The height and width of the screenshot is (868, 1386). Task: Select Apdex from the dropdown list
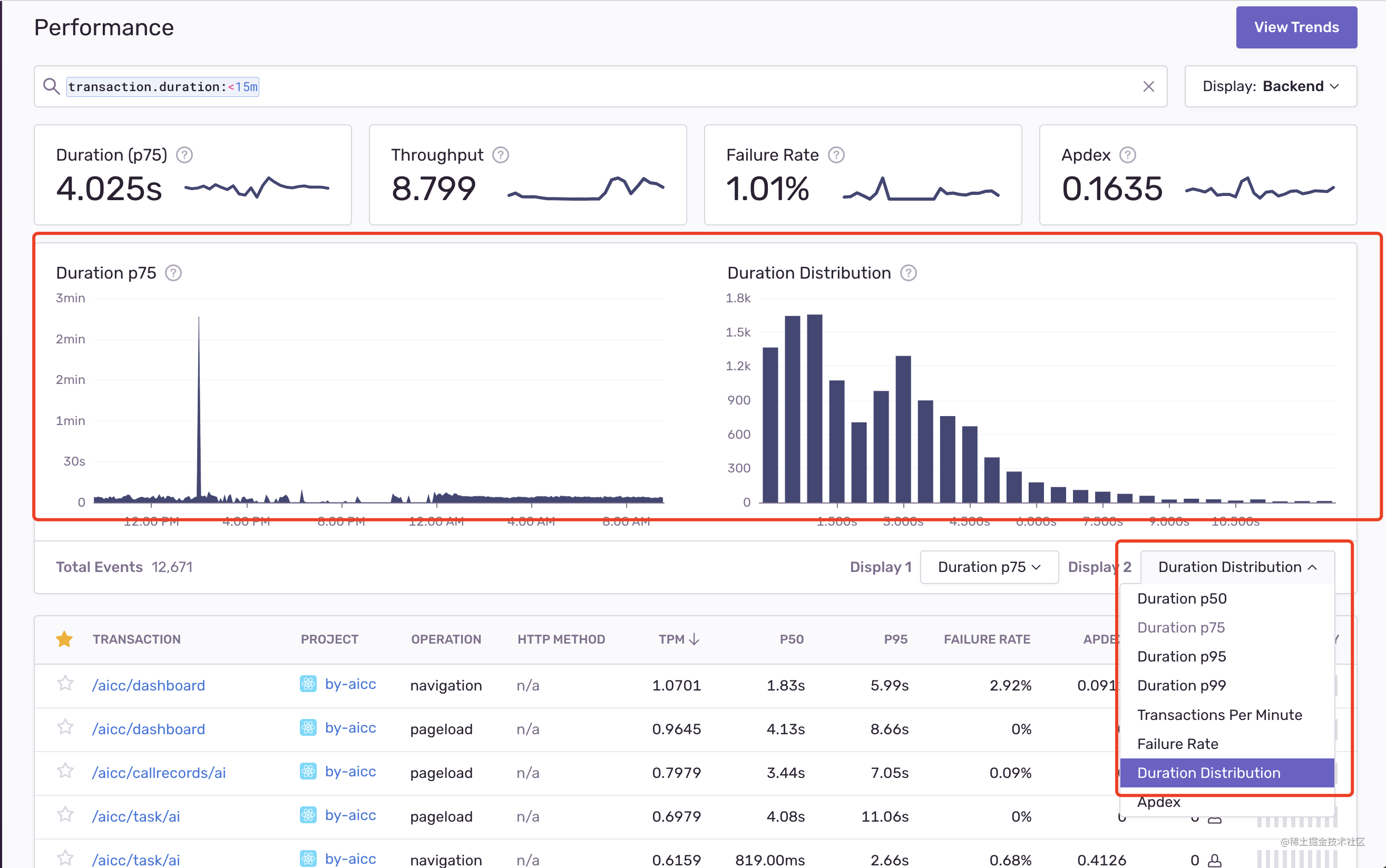pyautogui.click(x=1227, y=802)
